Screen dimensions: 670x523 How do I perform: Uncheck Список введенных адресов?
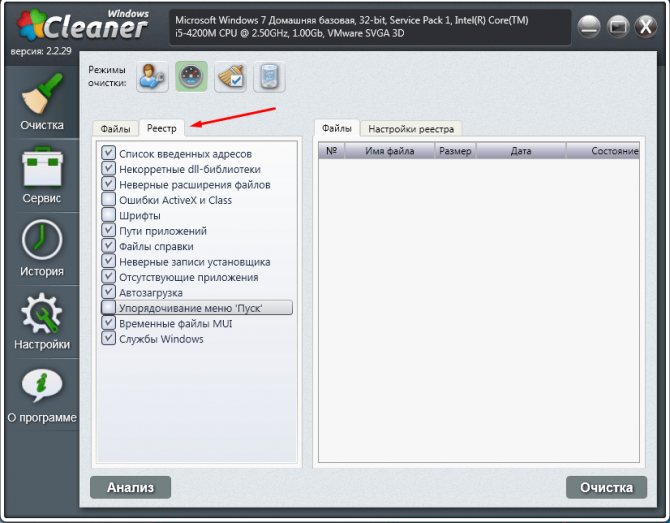109,153
